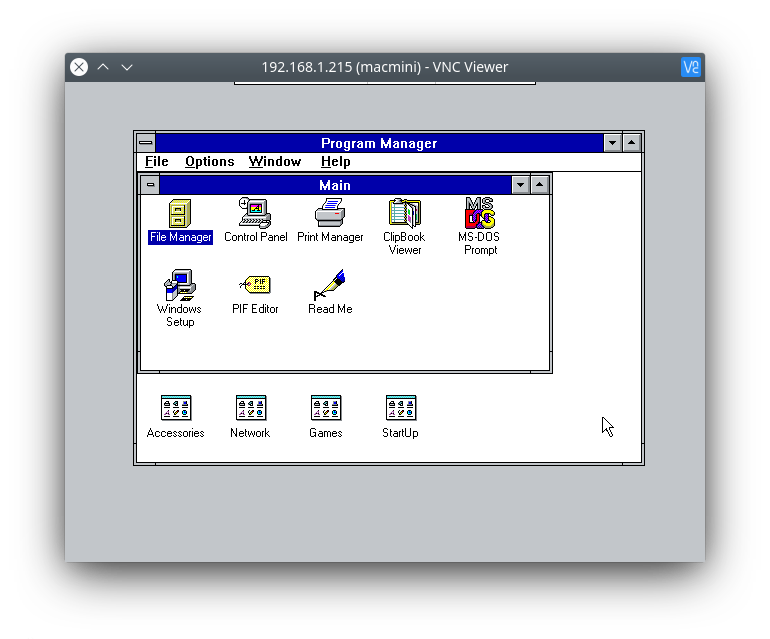
Task: Open the Program Manager control menu box
Action: tap(146, 143)
